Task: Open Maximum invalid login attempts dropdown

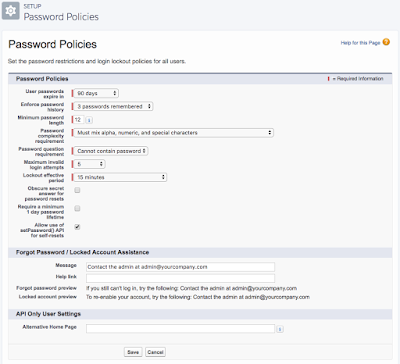Action: tap(89, 164)
